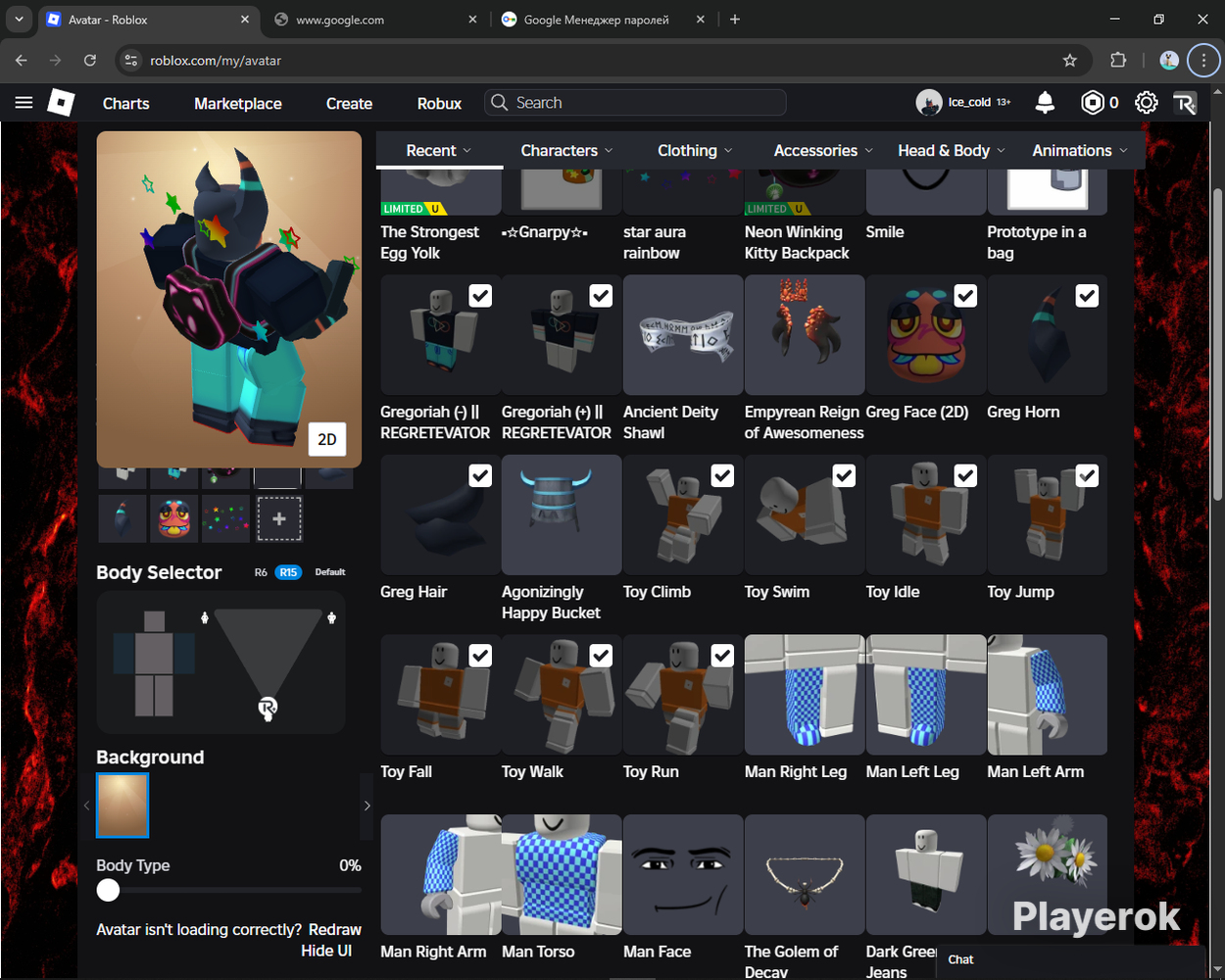1225x980 pixels.
Task: Open Charts in the top navigation
Action: click(x=126, y=103)
